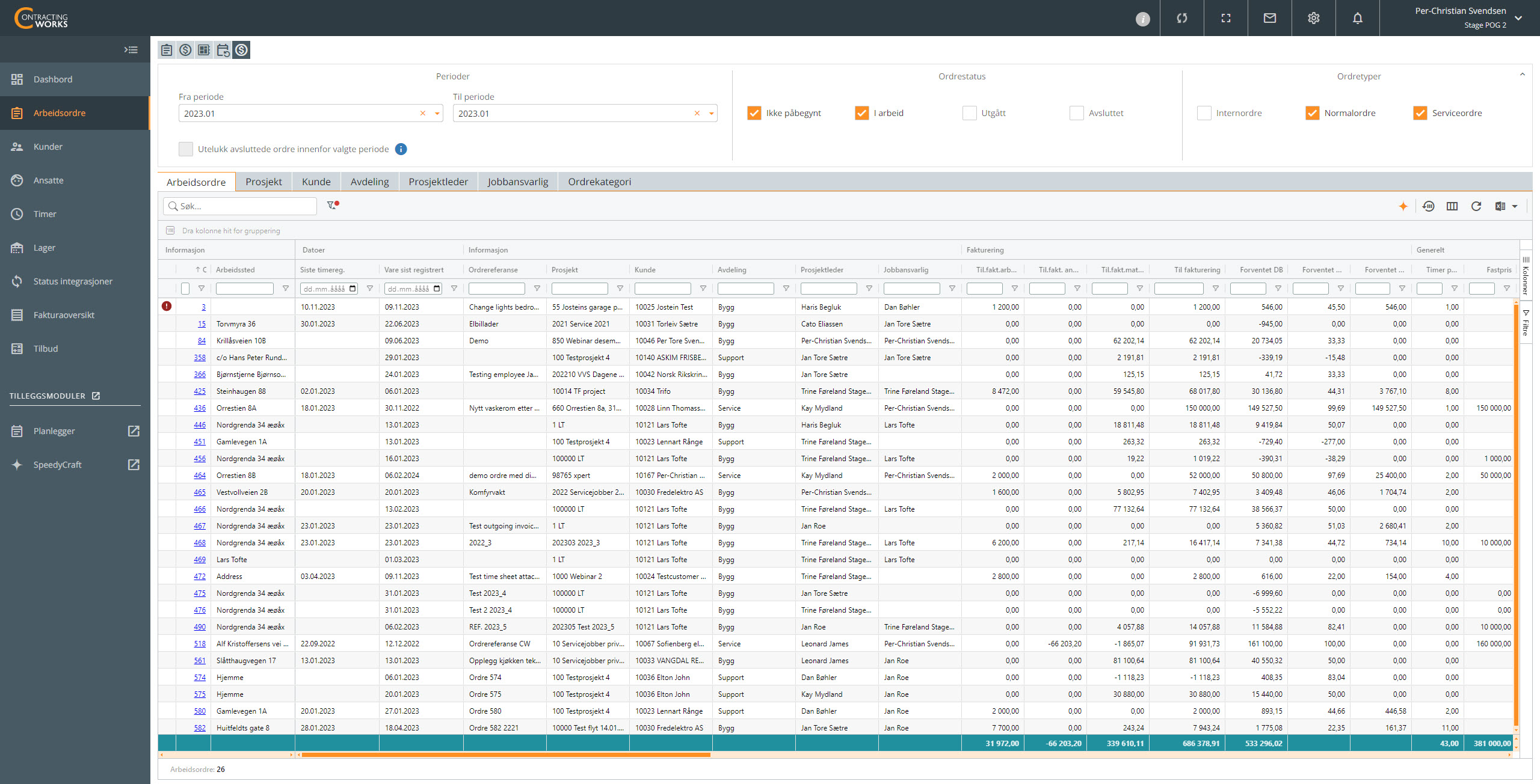Image resolution: width=1540 pixels, height=784 pixels.
Task: Click the sync arrows icon in header
Action: tap(1182, 18)
